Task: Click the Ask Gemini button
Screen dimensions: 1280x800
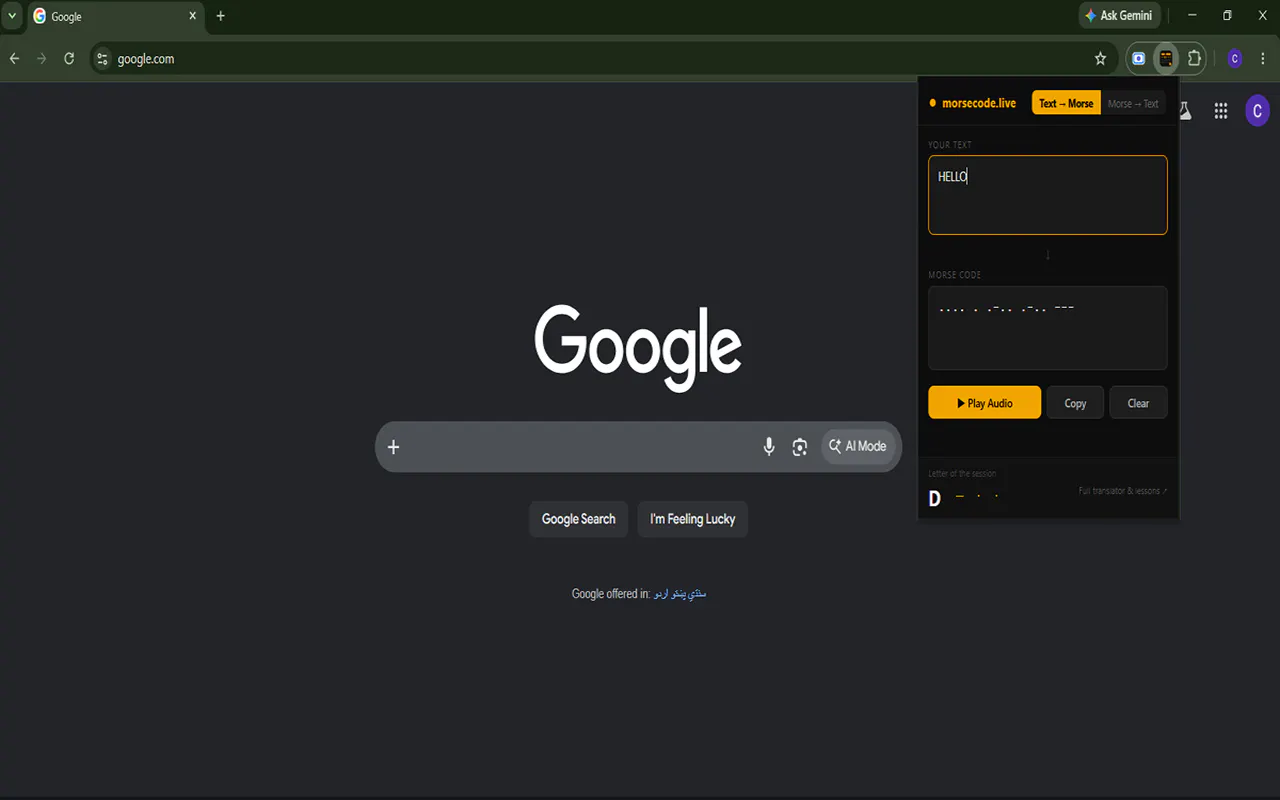Action: click(1119, 16)
